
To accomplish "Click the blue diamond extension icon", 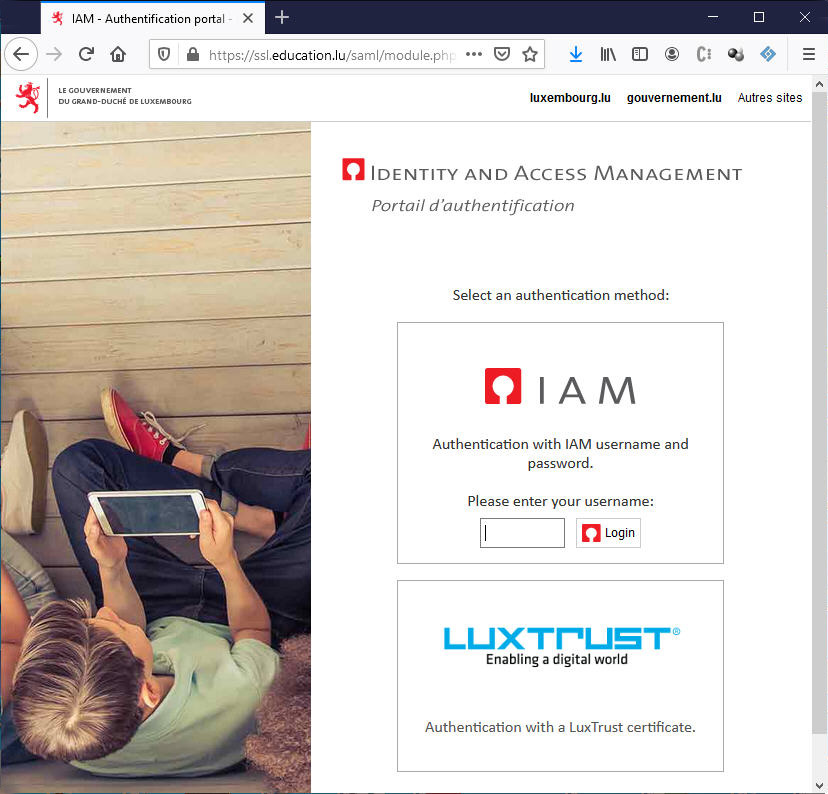I will [x=768, y=54].
